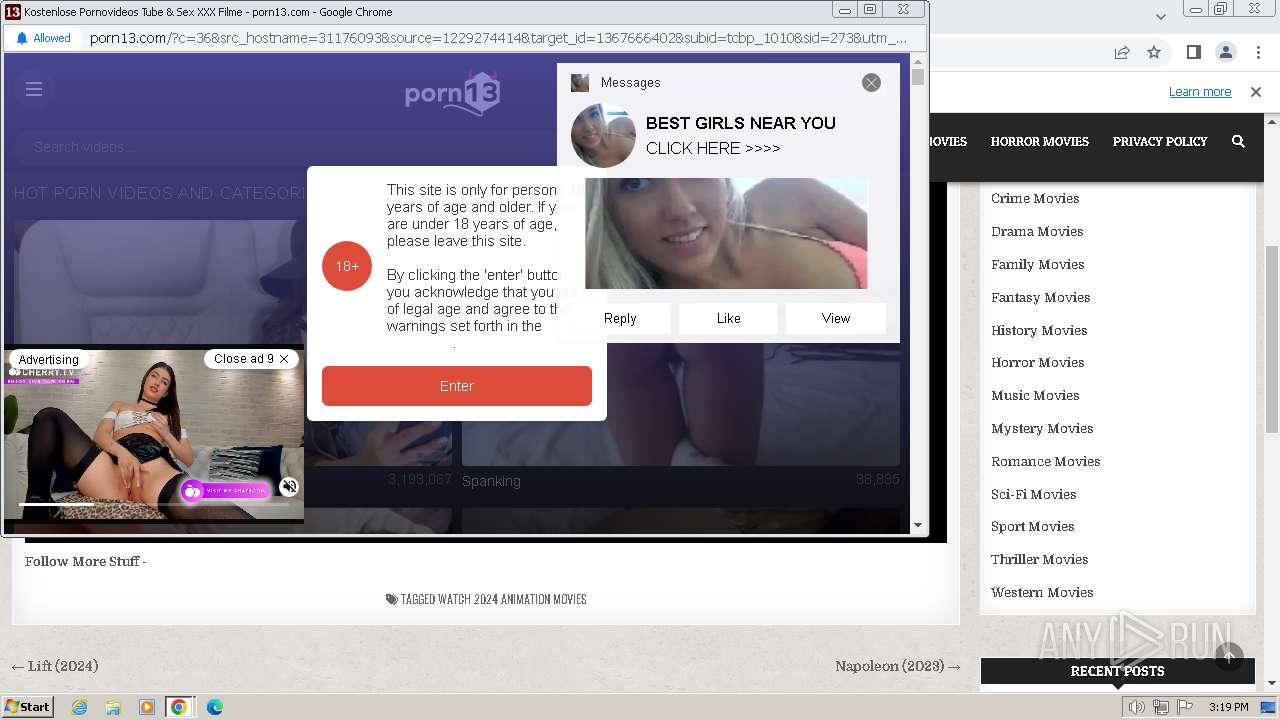Screen dimensions: 1280x720
Task: Click the site search magnifier icon
Action: 1238,142
